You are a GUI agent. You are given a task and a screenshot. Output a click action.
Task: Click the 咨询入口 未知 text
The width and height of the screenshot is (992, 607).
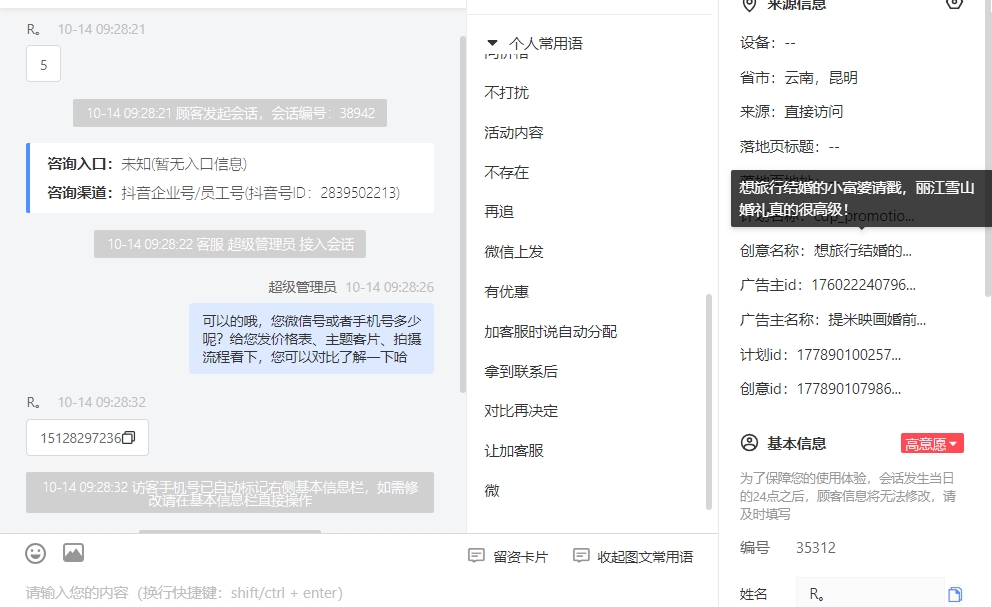184,164
